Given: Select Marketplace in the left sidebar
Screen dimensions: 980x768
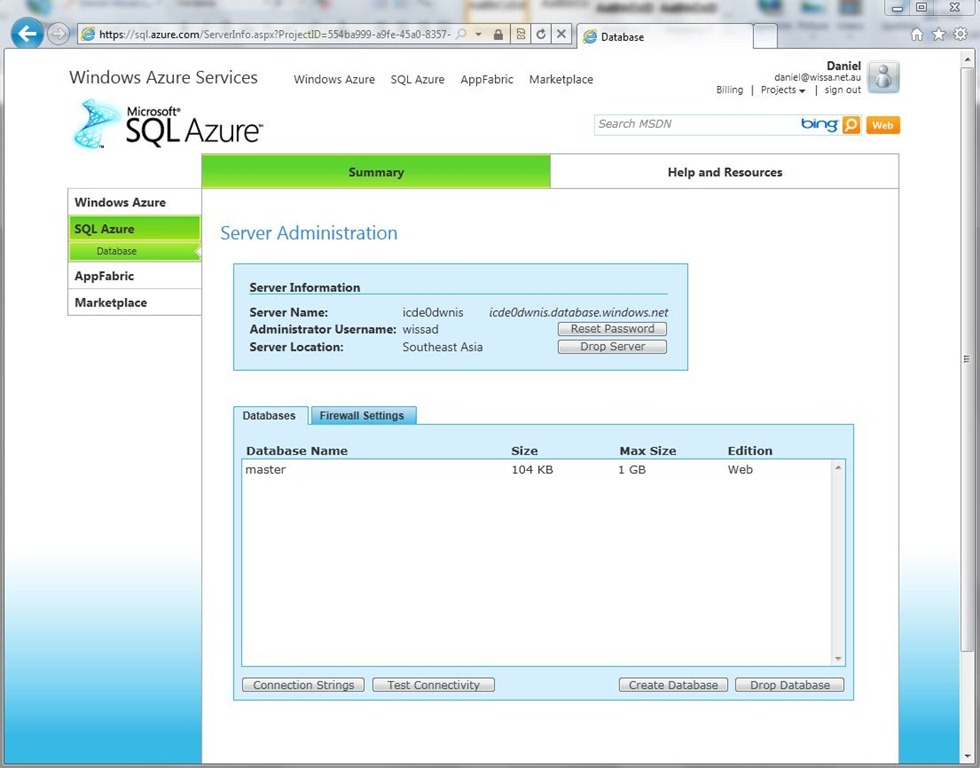Looking at the screenshot, I should pyautogui.click(x=134, y=302).
